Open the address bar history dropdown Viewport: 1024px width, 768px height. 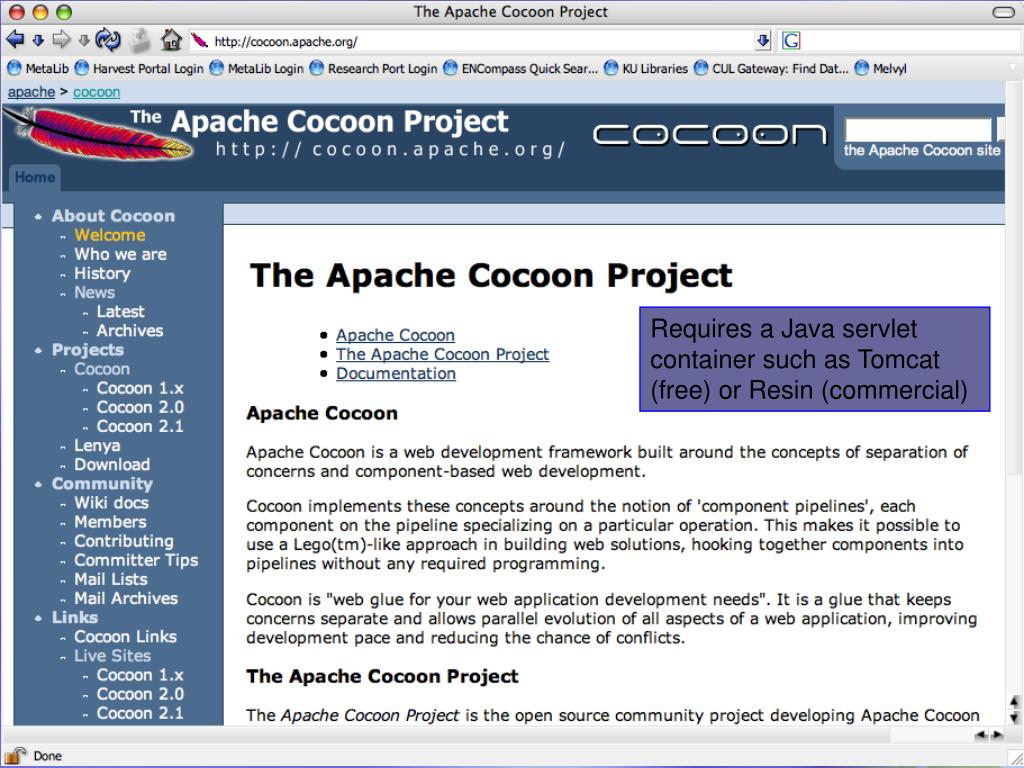click(x=763, y=41)
